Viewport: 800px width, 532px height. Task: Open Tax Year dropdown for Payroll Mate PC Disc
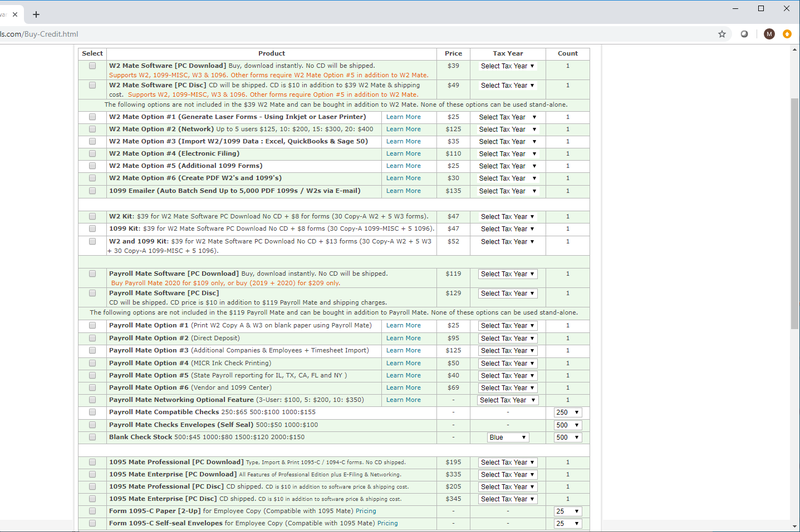(x=508, y=294)
